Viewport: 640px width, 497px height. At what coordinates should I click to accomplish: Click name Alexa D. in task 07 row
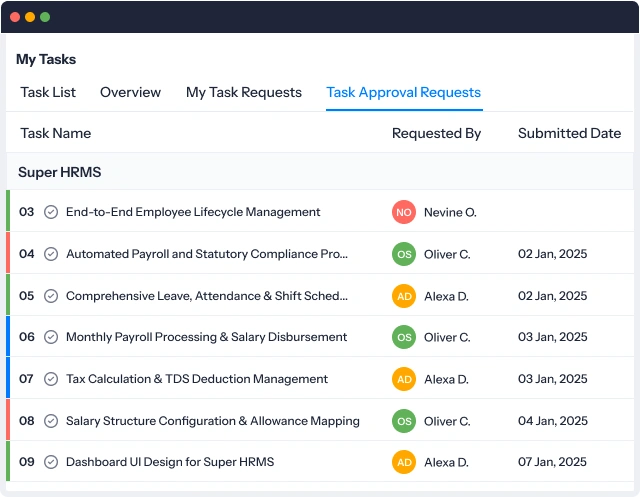tap(446, 379)
